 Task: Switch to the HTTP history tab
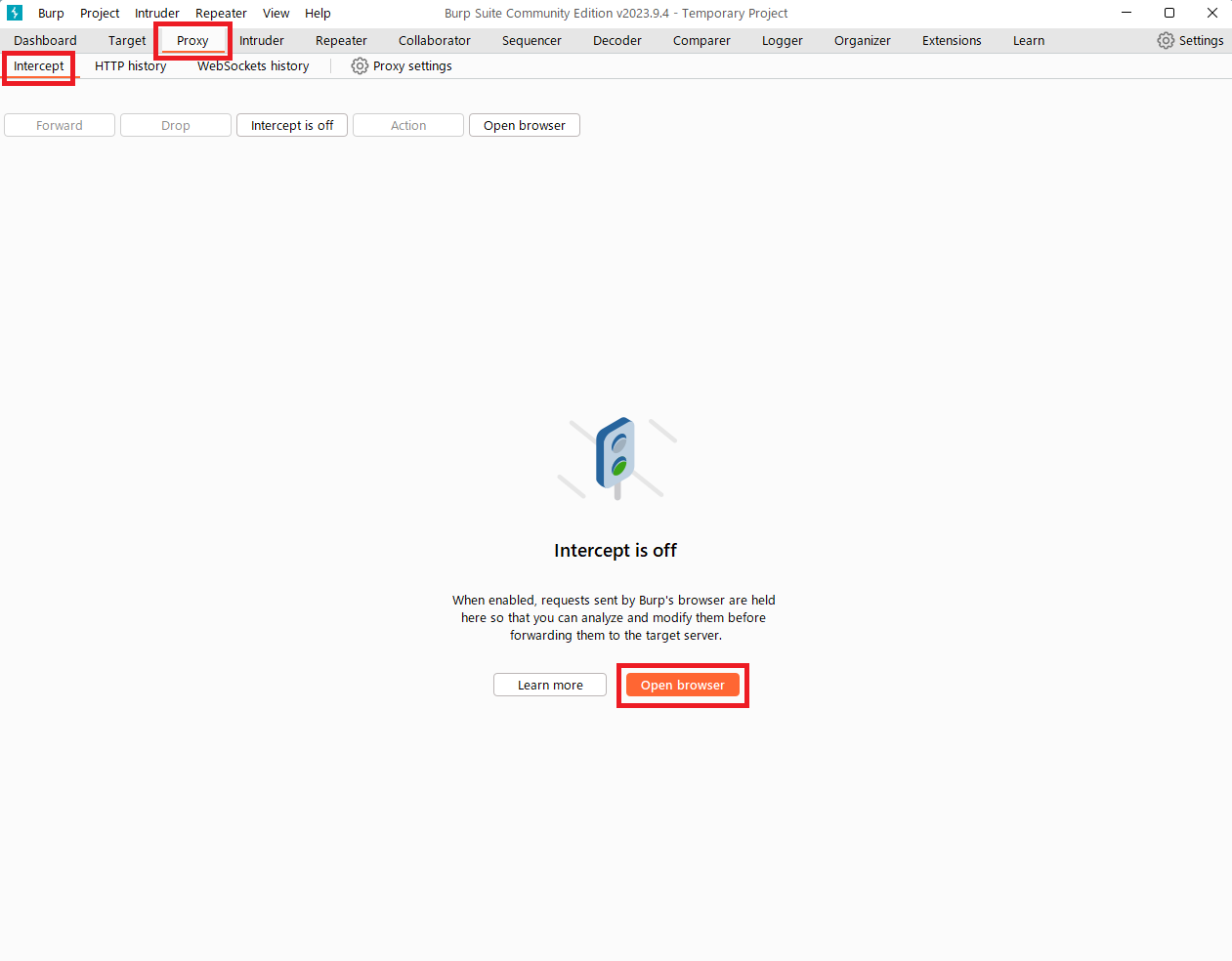(130, 65)
